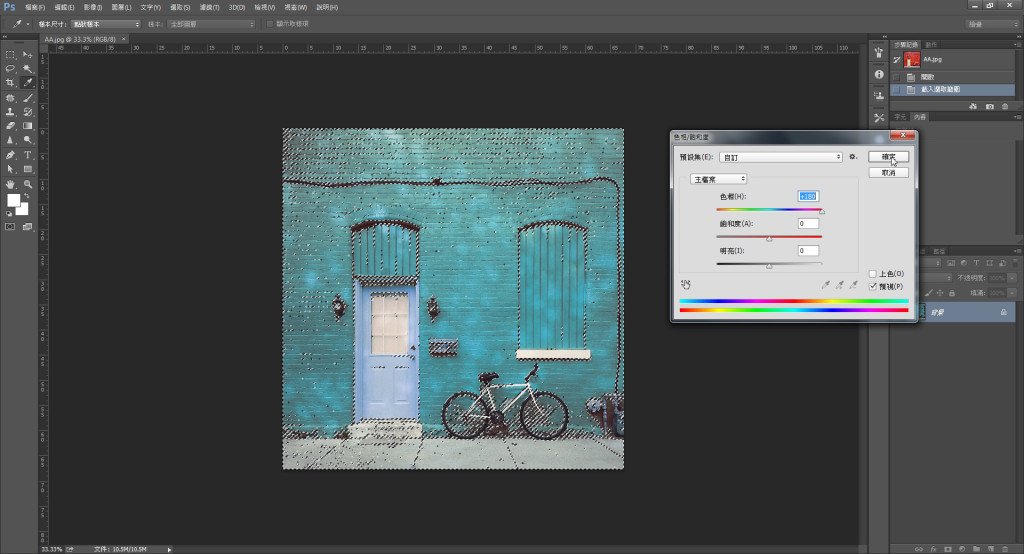This screenshot has width=1024, height=554.
Task: Click the create new snapshot camera icon
Action: click(x=990, y=105)
